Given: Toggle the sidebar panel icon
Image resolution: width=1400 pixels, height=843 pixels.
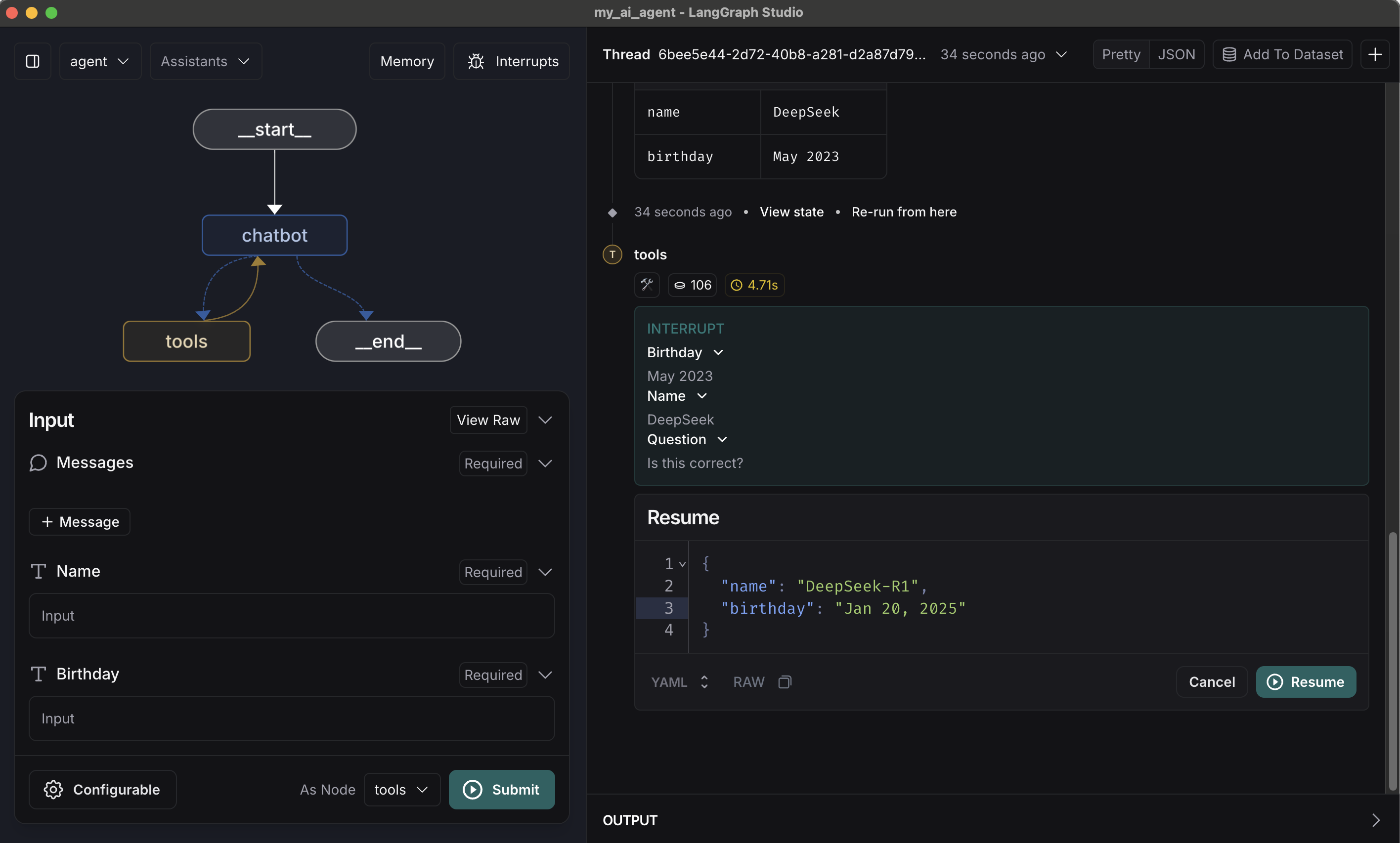Looking at the screenshot, I should coord(33,61).
